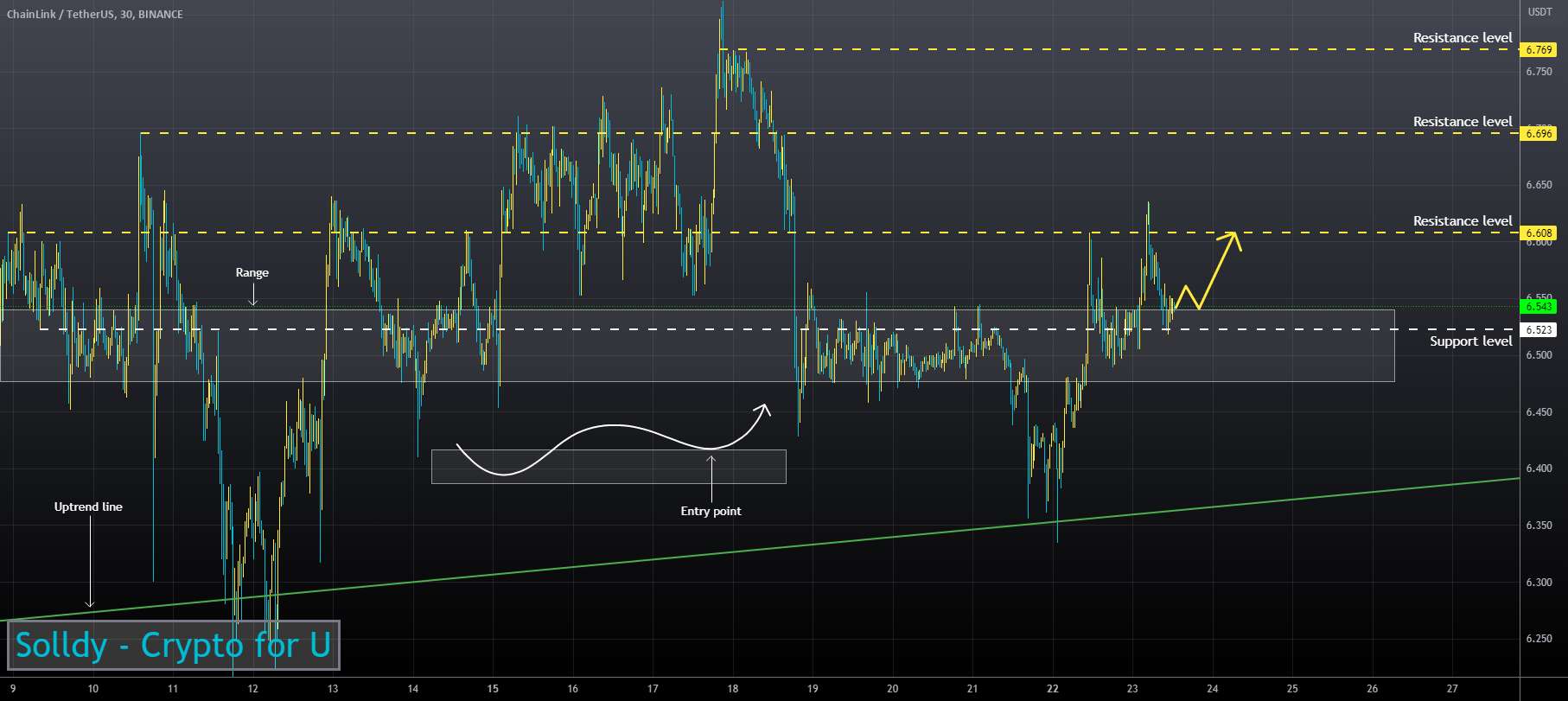Click the Entry point annotation label
The image size is (1568, 701).
(x=711, y=511)
